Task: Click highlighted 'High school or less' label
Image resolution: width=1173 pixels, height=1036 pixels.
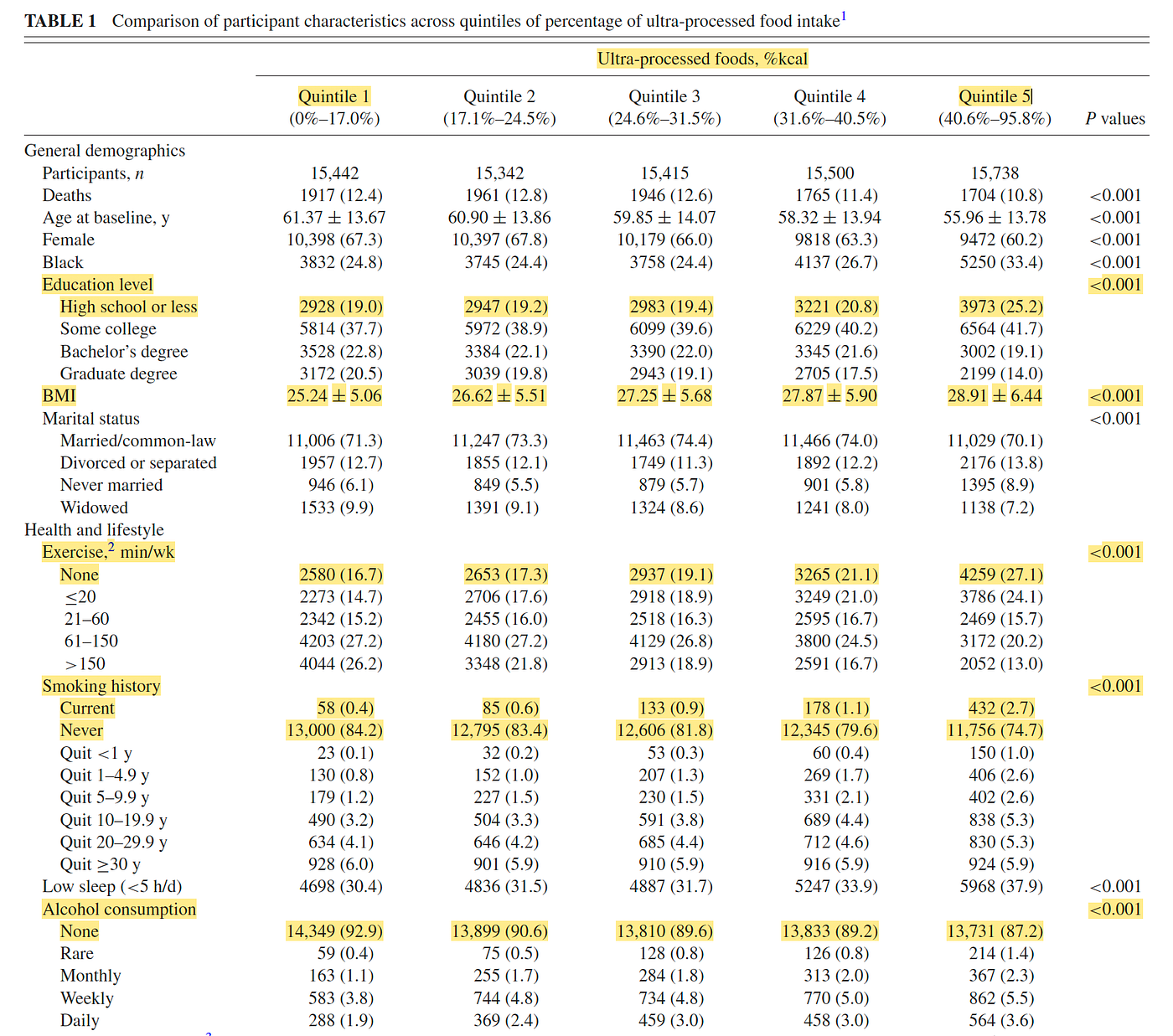Action: coord(128,307)
